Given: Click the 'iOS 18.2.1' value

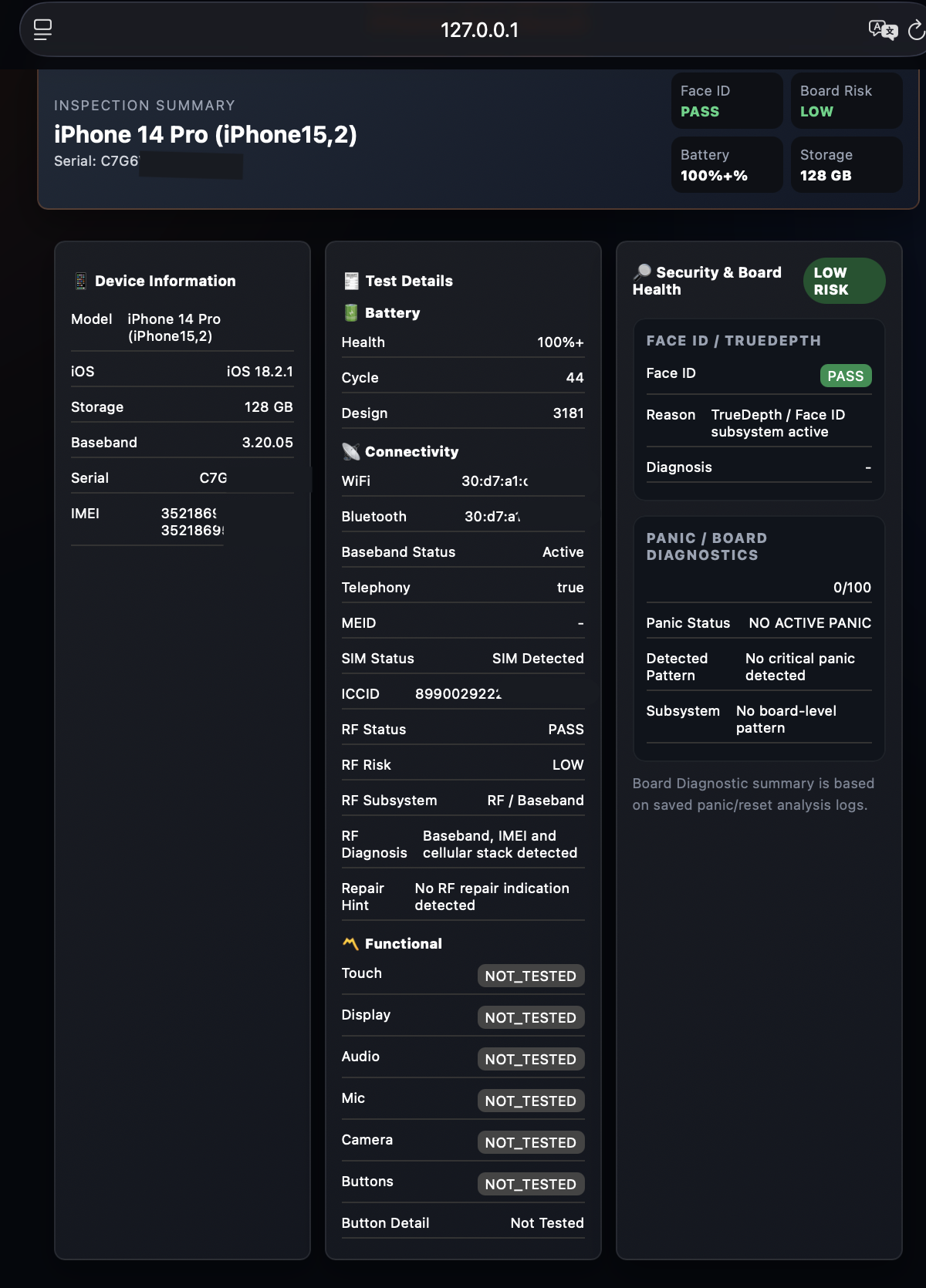Looking at the screenshot, I should [x=260, y=371].
